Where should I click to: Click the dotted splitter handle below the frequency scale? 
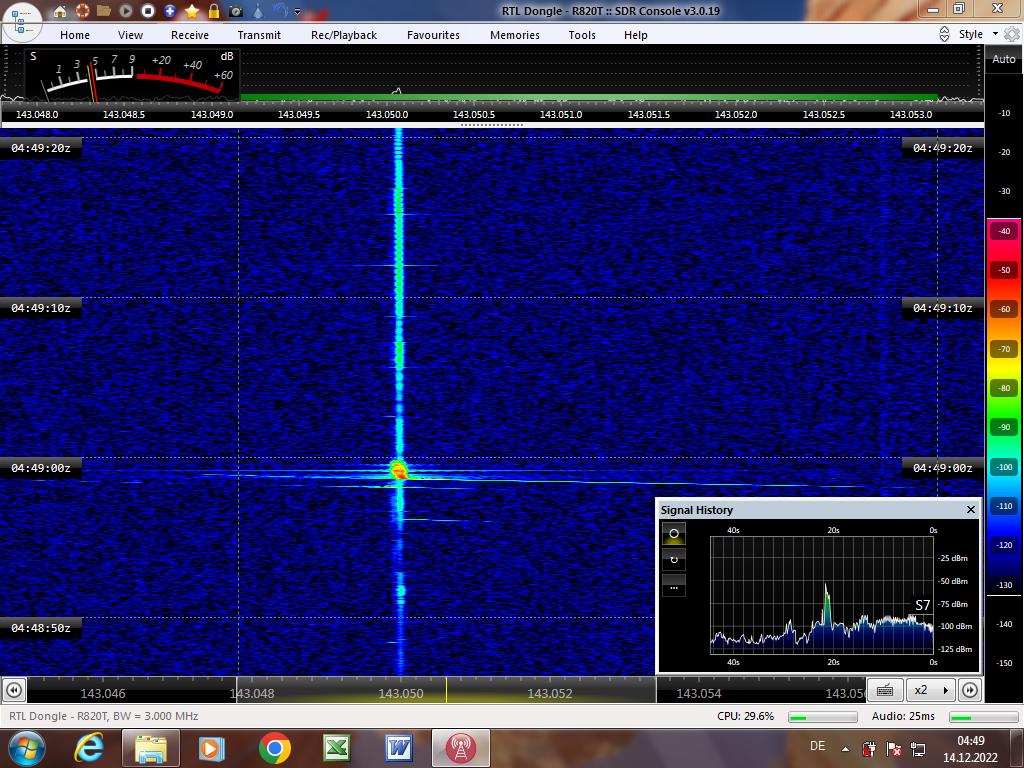tap(492, 124)
